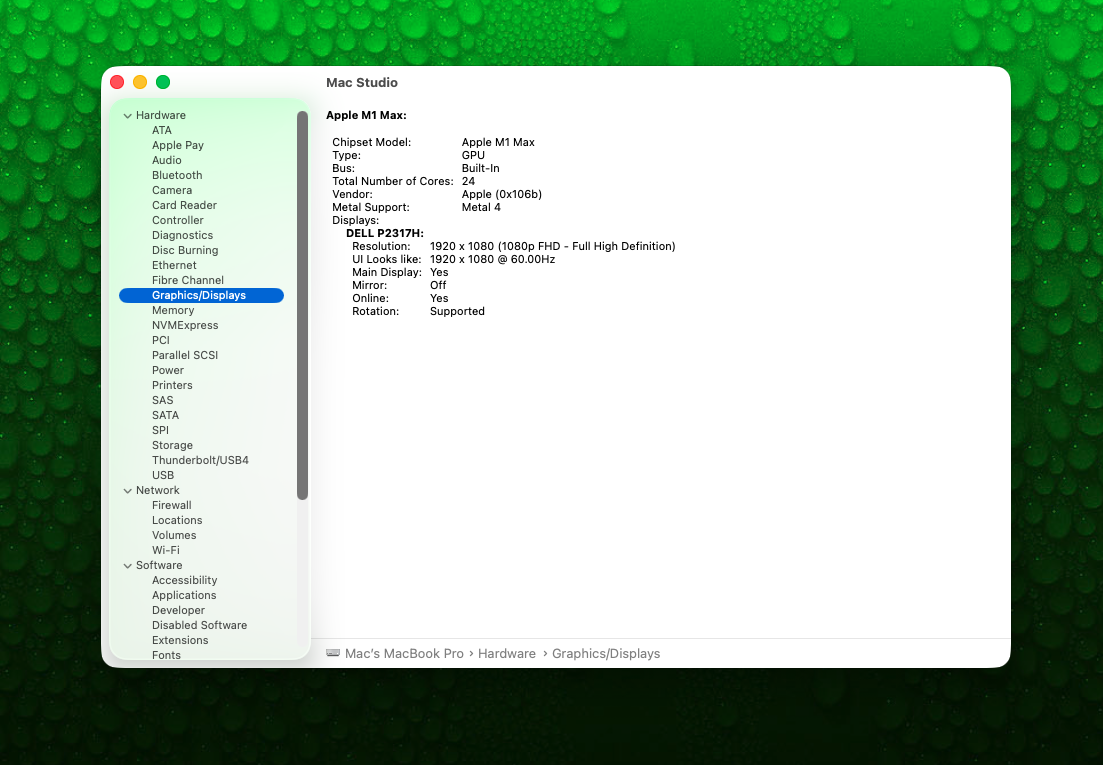Screen dimensions: 1103x765
Task: Collapse the Software section
Action: (126, 565)
